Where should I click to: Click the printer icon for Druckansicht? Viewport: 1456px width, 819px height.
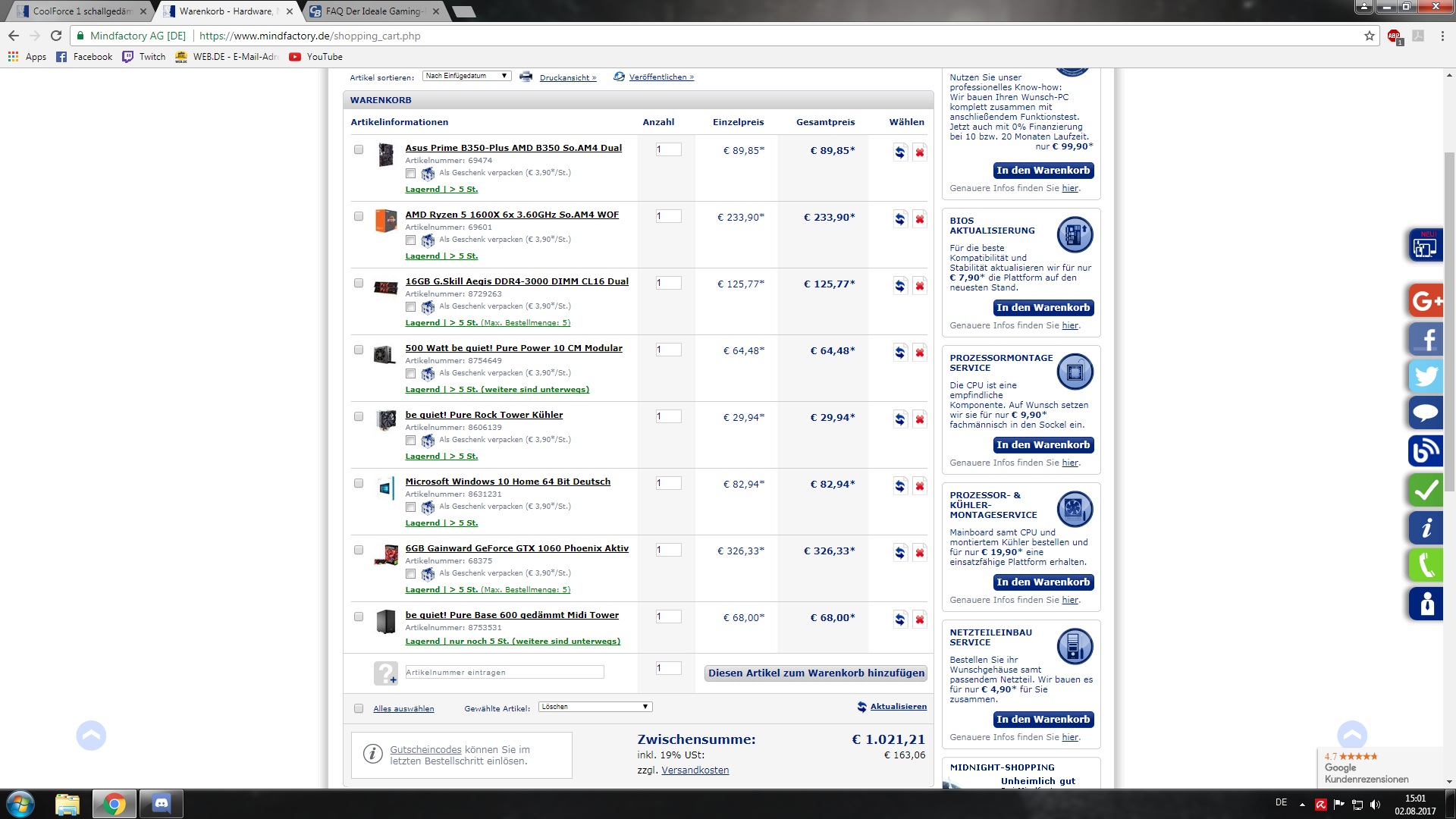tap(526, 77)
